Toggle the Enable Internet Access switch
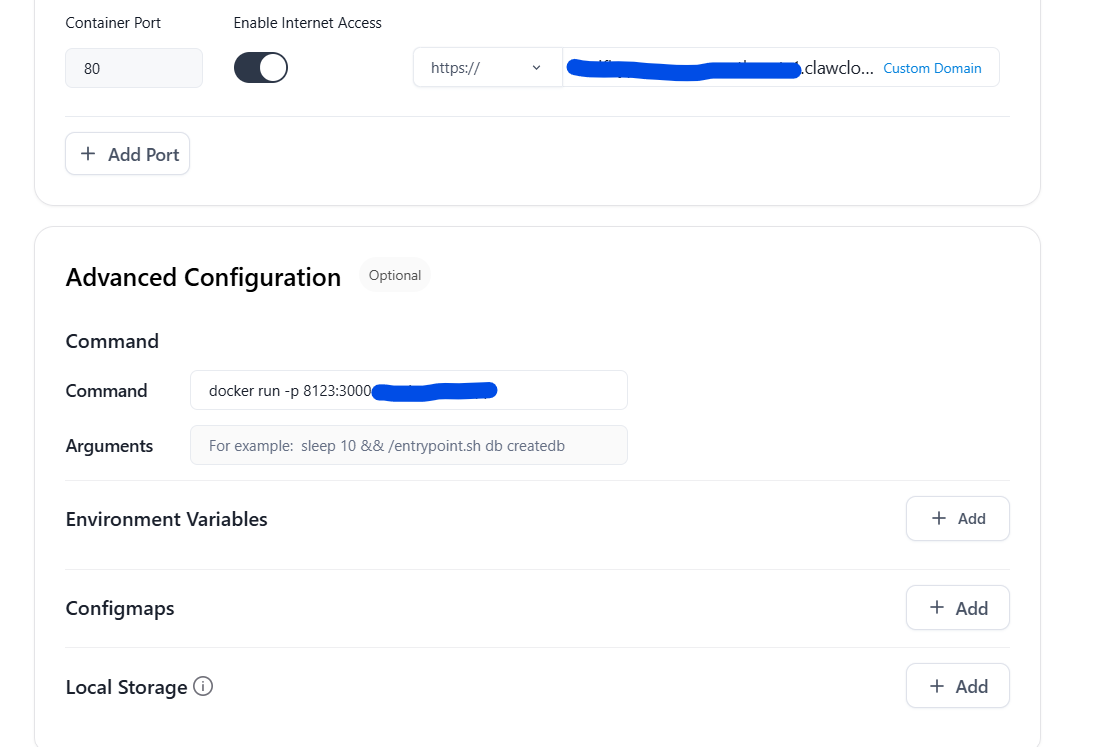1113x747 pixels. click(x=261, y=68)
